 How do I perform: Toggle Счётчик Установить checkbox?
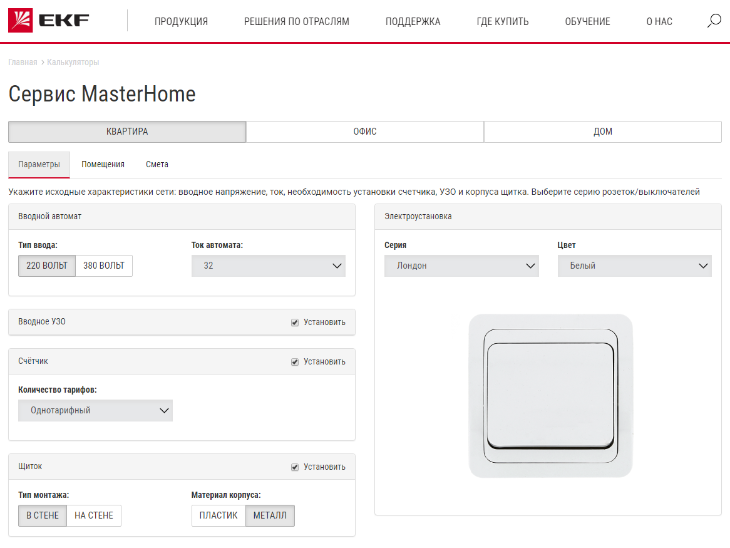click(295, 362)
